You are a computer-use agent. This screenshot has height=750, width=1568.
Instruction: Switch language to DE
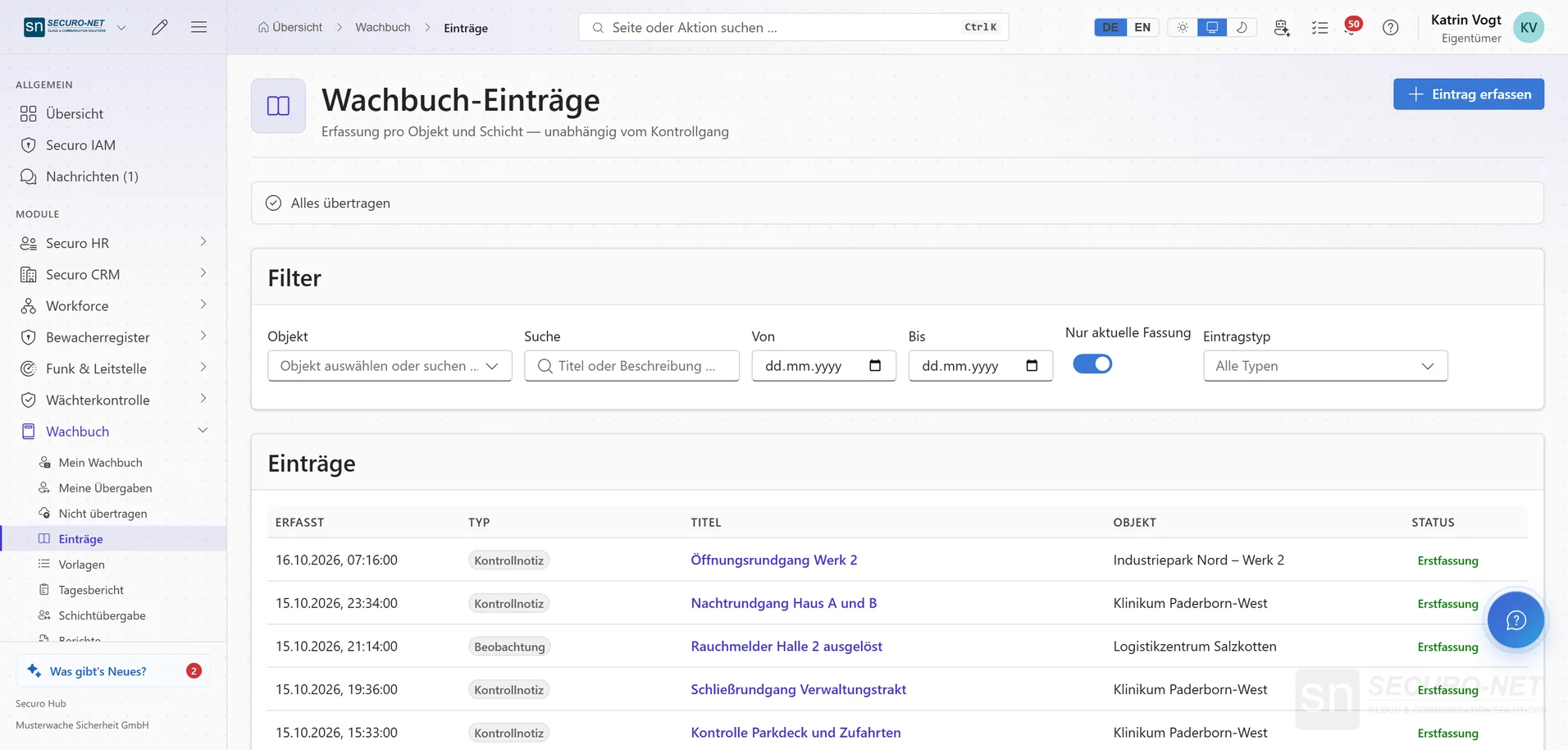1110,27
